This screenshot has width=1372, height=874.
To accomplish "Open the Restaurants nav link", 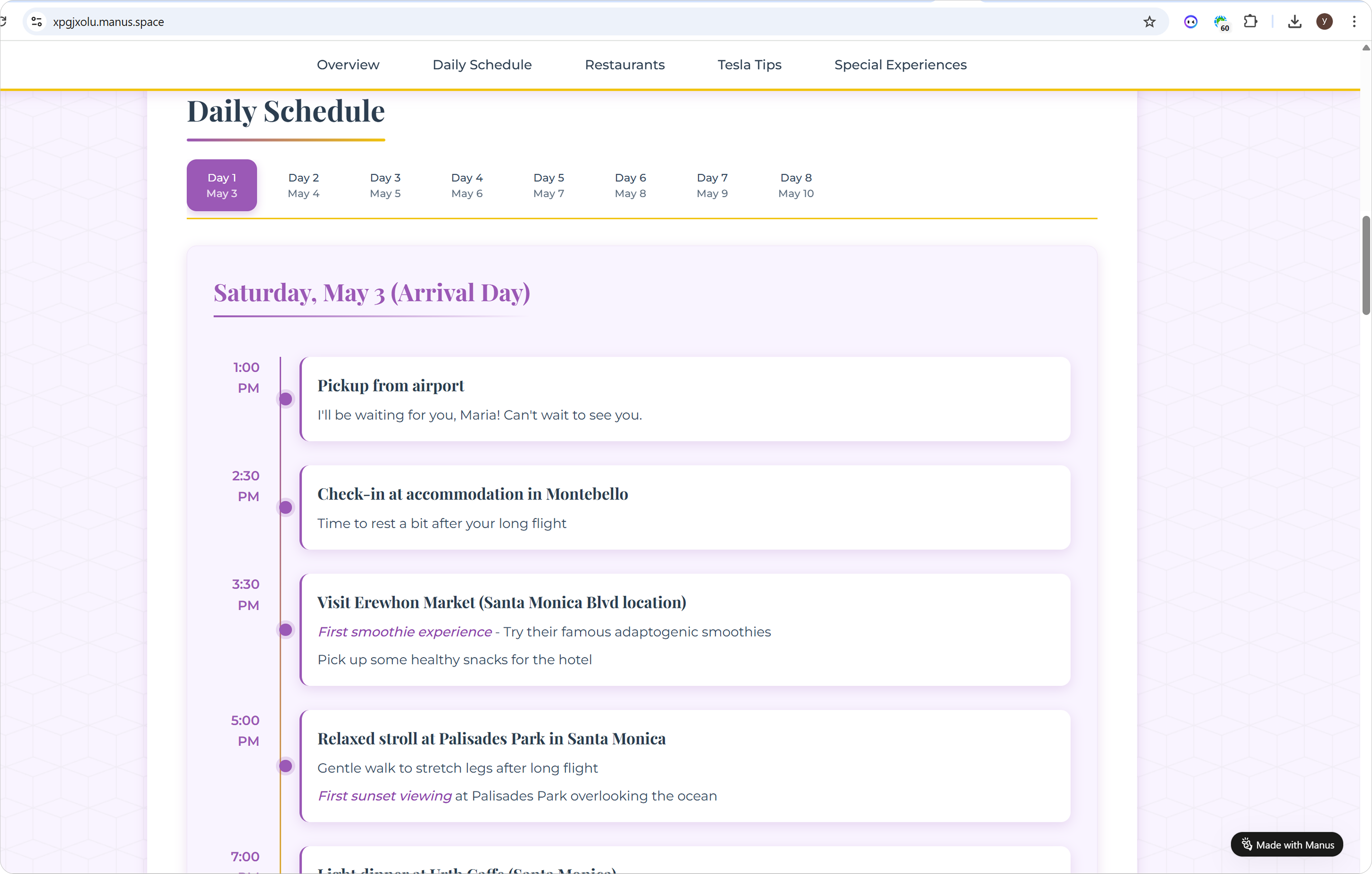I will click(x=624, y=65).
